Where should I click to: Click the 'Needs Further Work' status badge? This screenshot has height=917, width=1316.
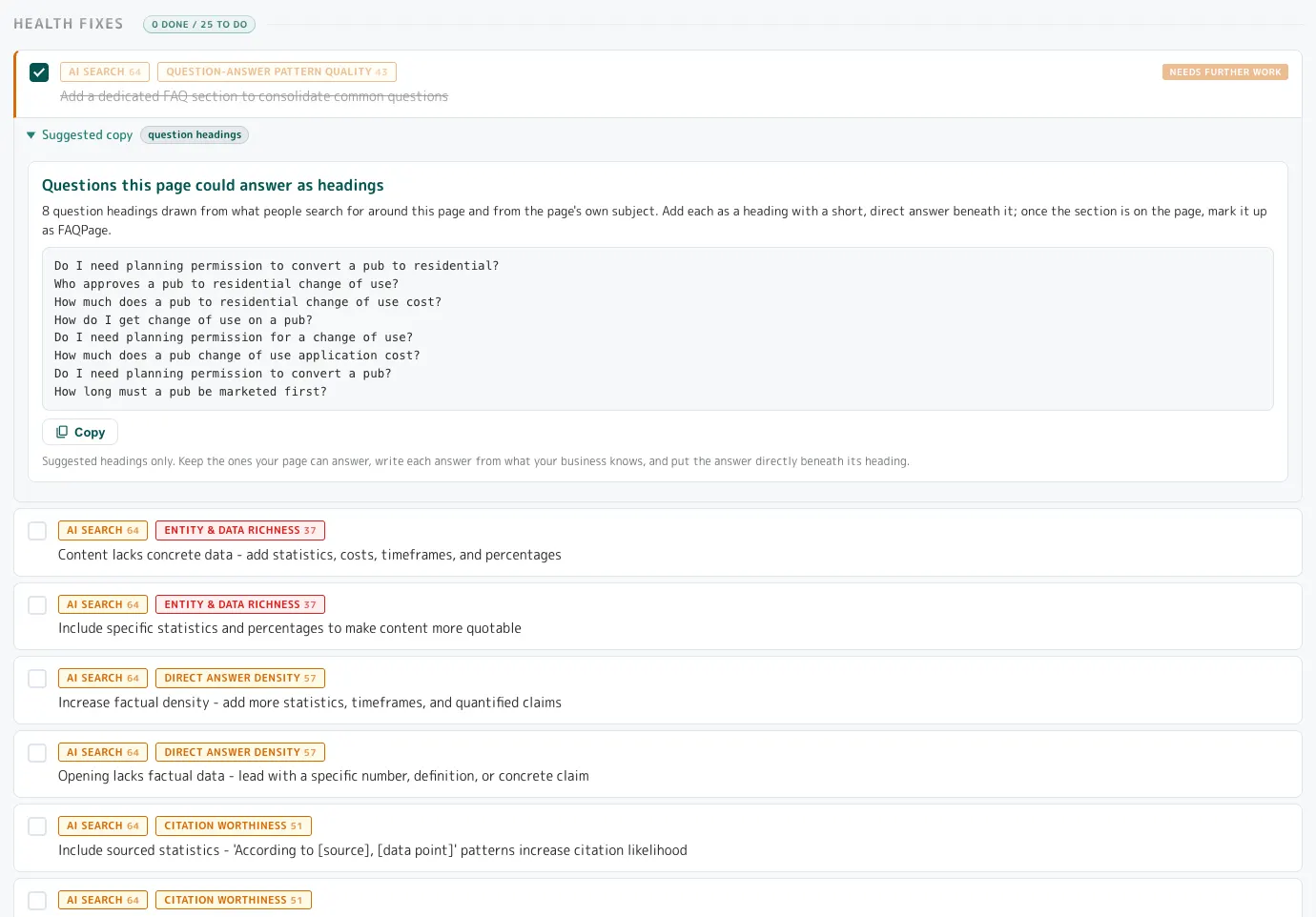[1224, 72]
